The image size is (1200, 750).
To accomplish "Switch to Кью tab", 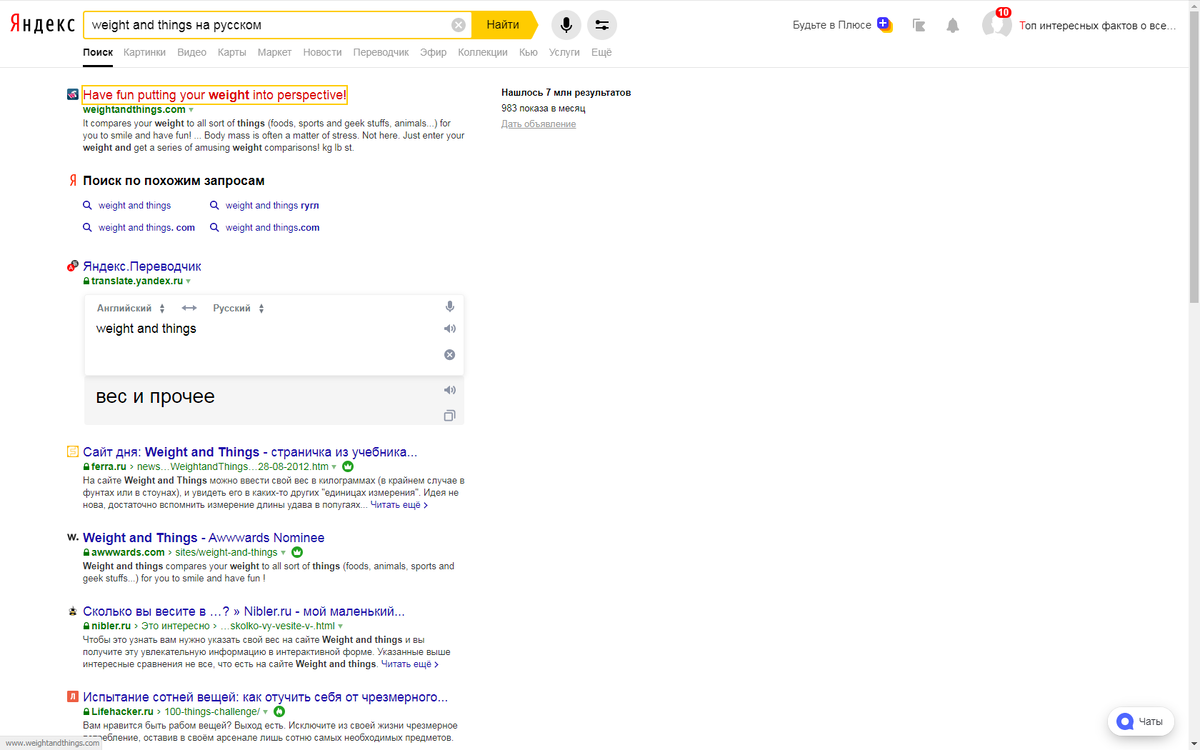I will 528,52.
